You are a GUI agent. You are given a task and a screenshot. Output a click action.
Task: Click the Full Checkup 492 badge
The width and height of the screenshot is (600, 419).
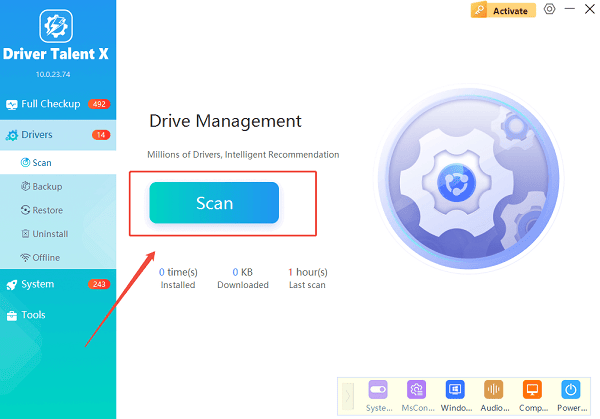point(99,104)
